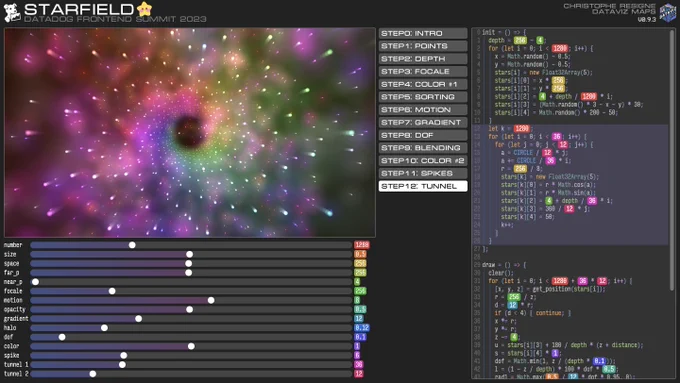Image resolution: width=680 pixels, height=383 pixels.
Task: Click the tunnel 2 slider handle
Action: (x=93, y=374)
